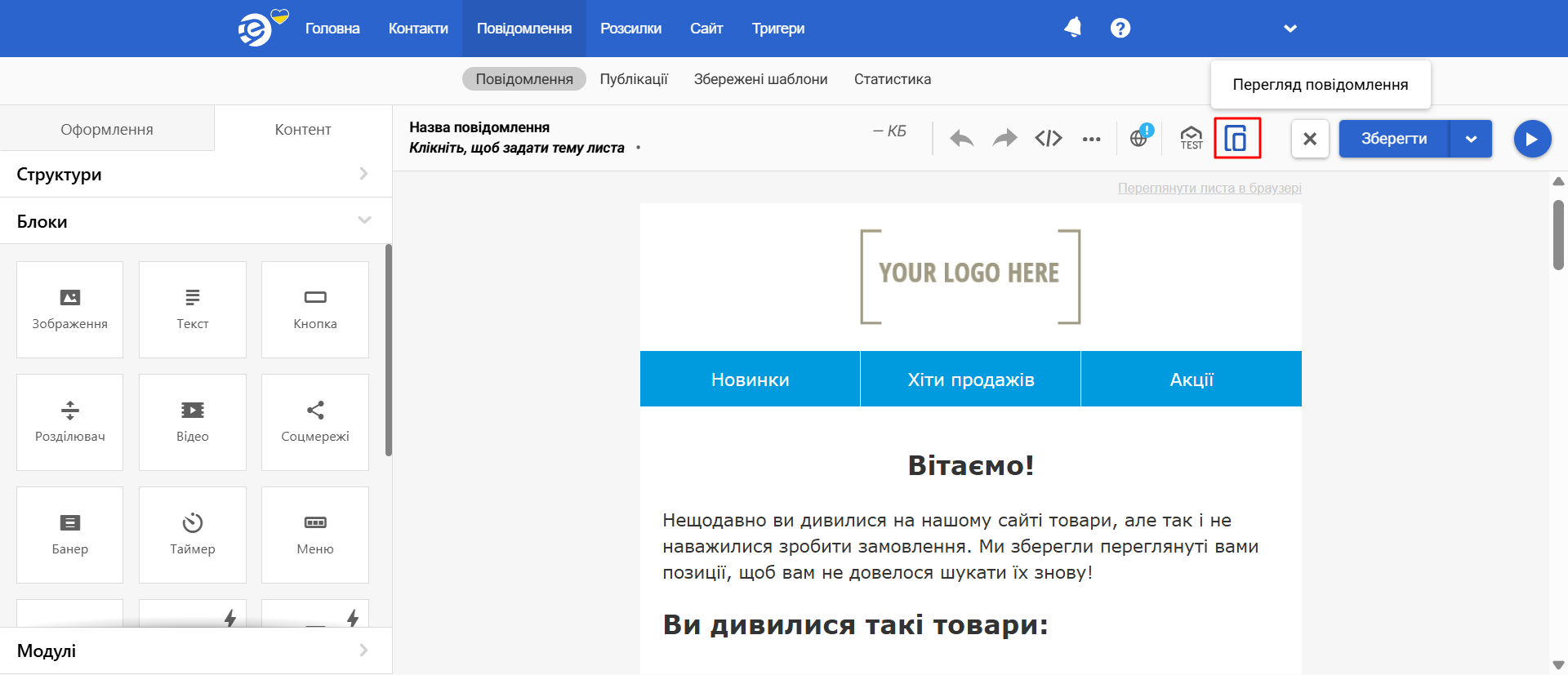Open message preview icon

[x=1236, y=138]
